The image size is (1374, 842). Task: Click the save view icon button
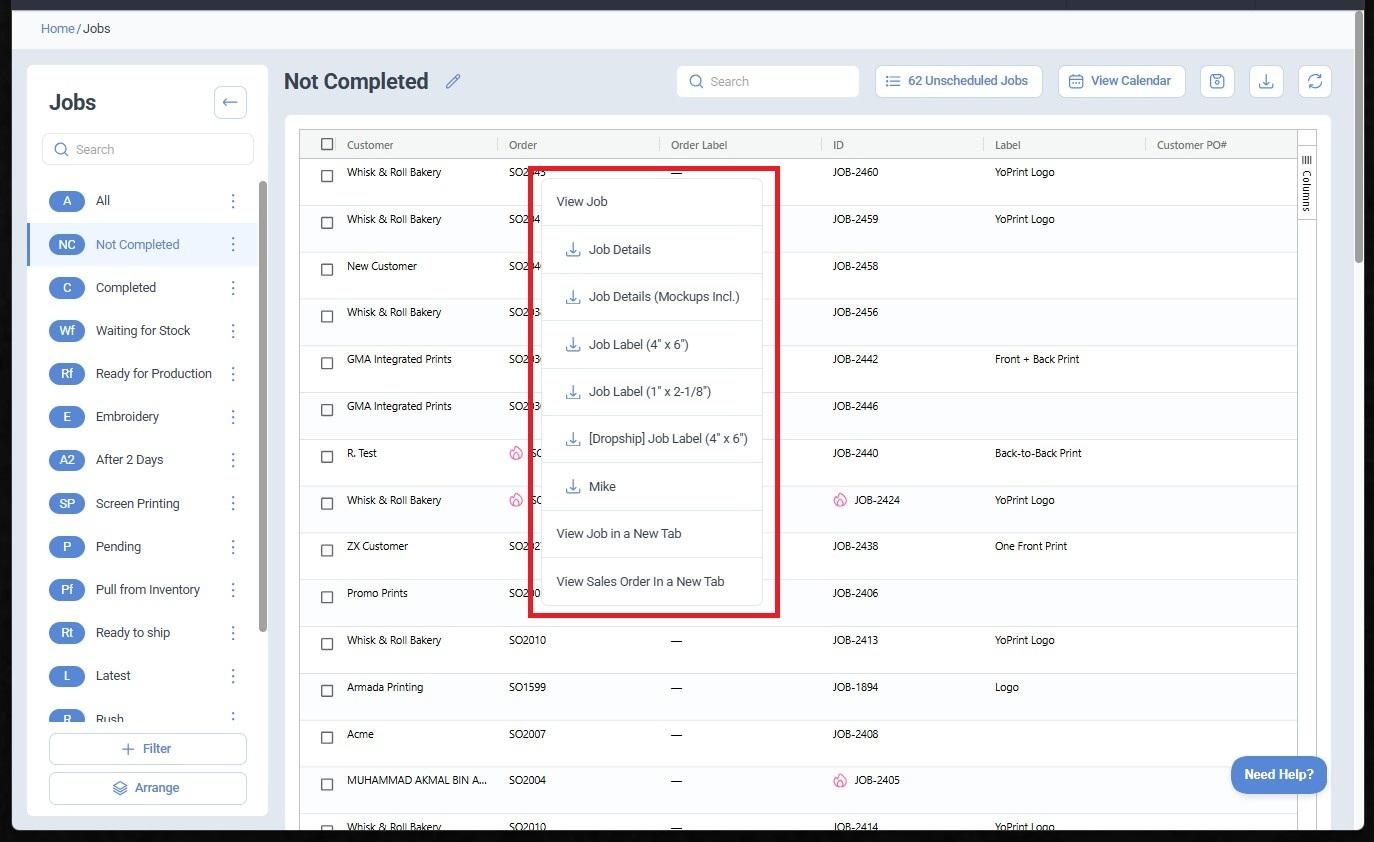(1216, 82)
